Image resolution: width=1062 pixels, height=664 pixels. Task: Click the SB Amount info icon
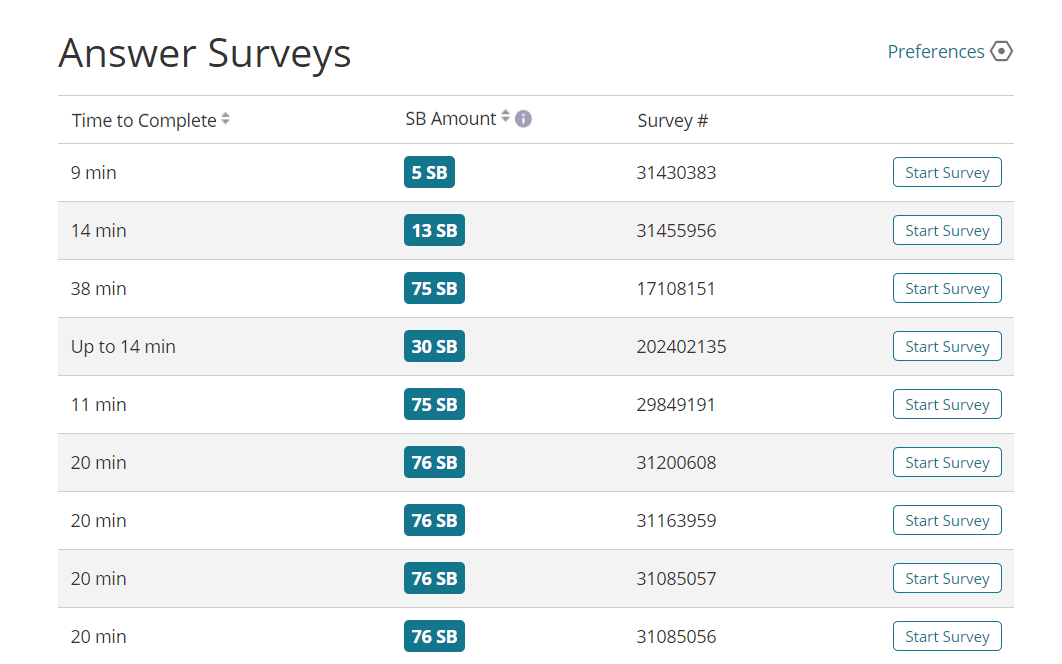523,119
